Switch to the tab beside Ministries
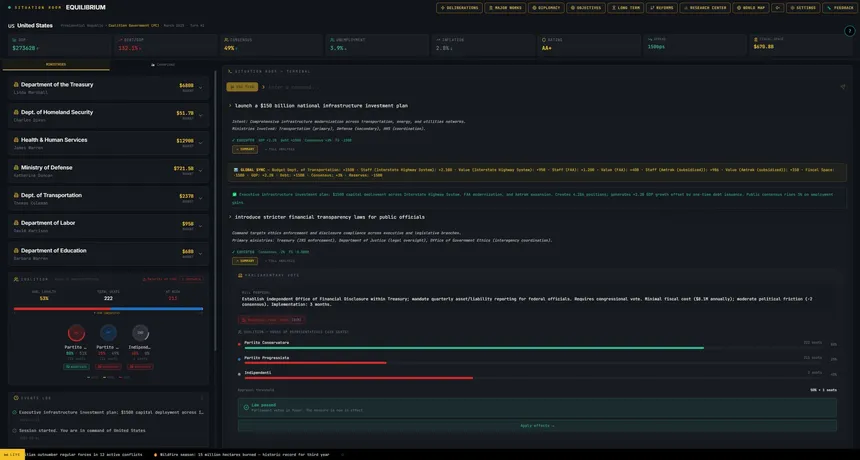 (163, 65)
